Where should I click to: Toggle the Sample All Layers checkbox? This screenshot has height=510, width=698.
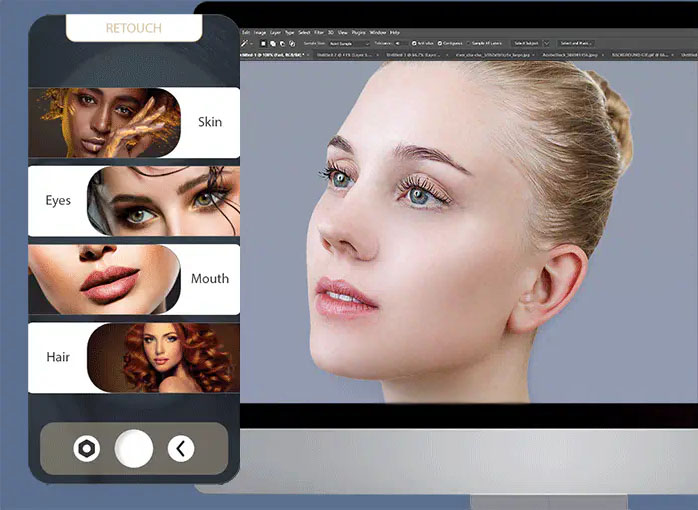coord(468,44)
